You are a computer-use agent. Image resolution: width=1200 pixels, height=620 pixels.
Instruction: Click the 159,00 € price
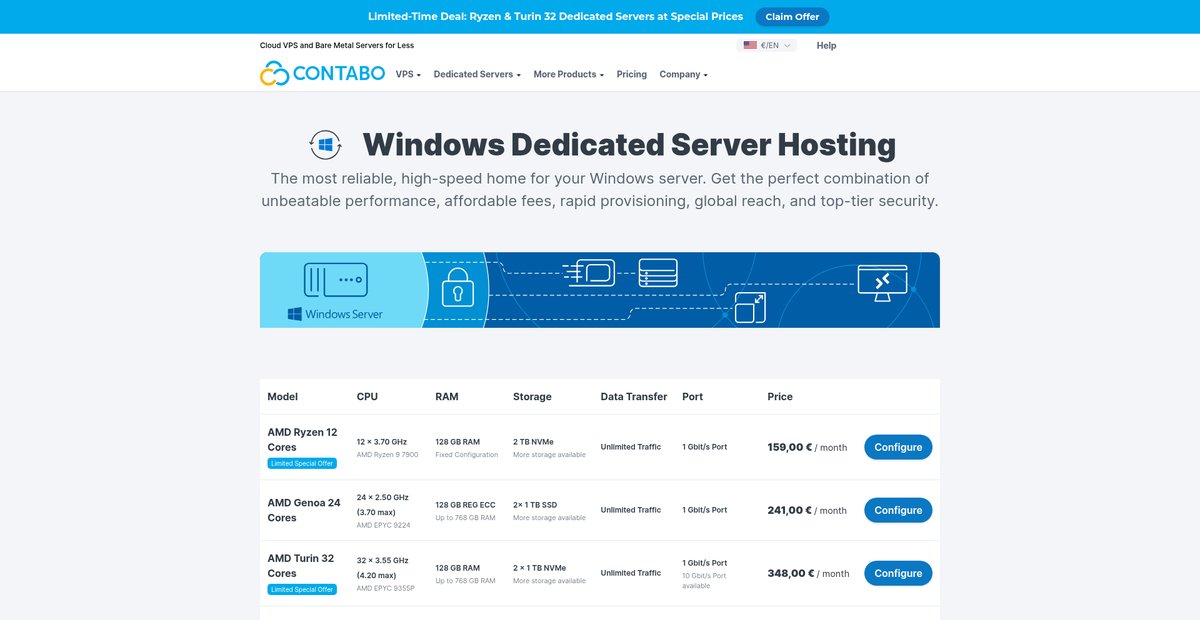(790, 447)
